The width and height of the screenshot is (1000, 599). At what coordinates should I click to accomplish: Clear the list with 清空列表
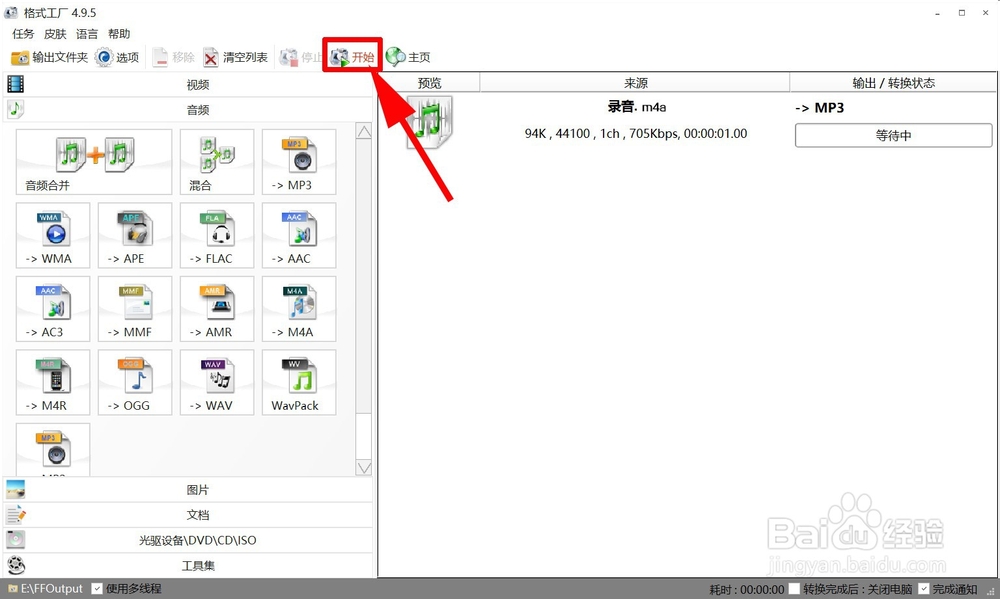[235, 57]
